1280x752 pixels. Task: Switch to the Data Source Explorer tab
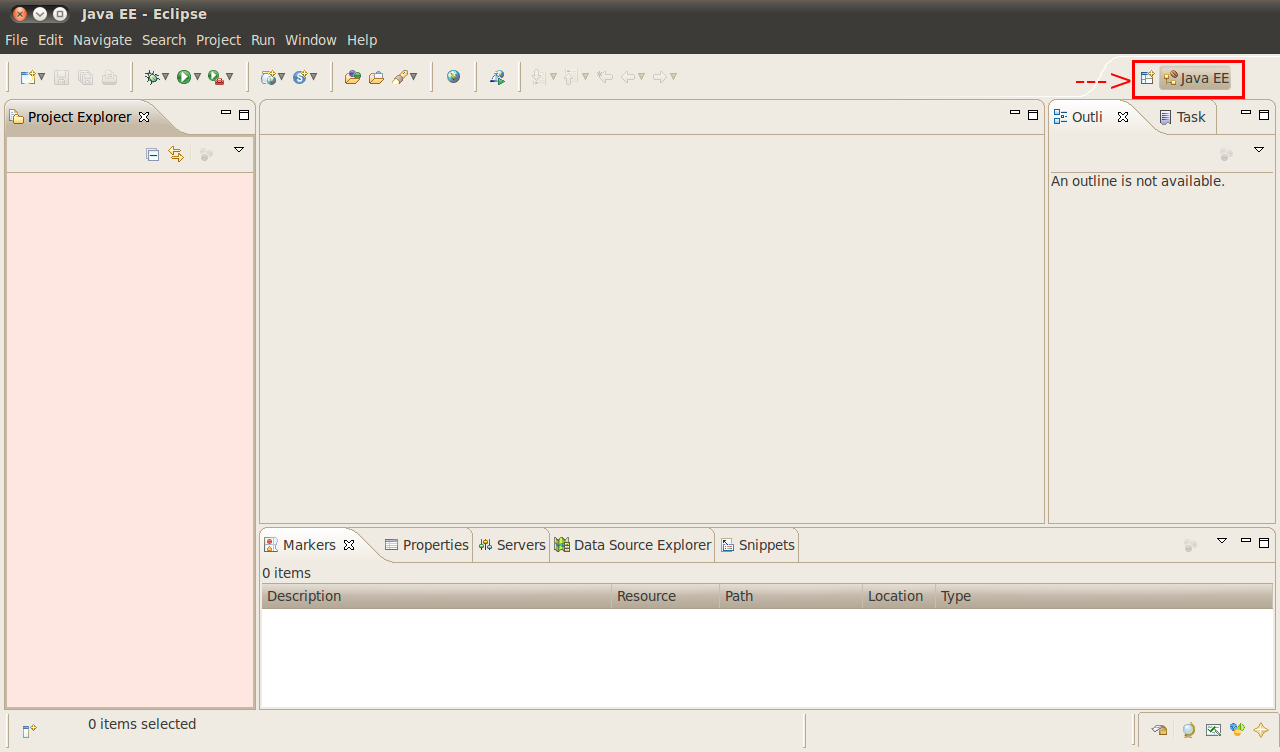pyautogui.click(x=632, y=545)
